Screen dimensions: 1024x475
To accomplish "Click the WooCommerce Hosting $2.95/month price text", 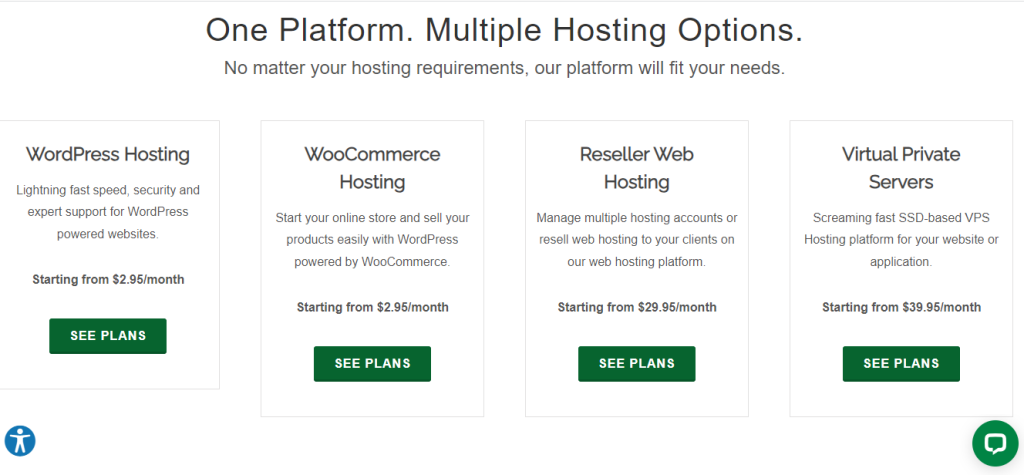I will [x=373, y=307].
